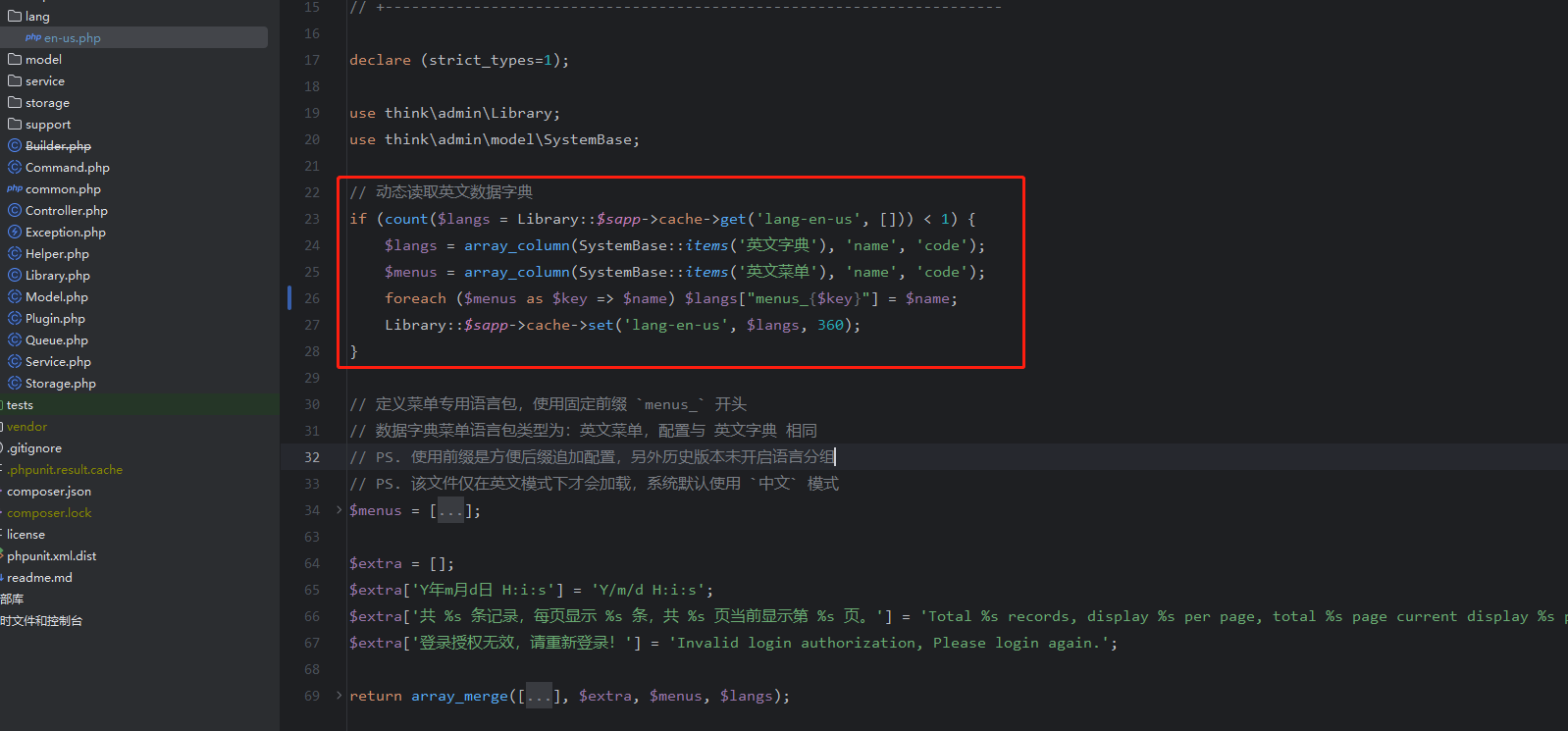Click the service folder icon
The height and width of the screenshot is (731, 1568).
[15, 80]
